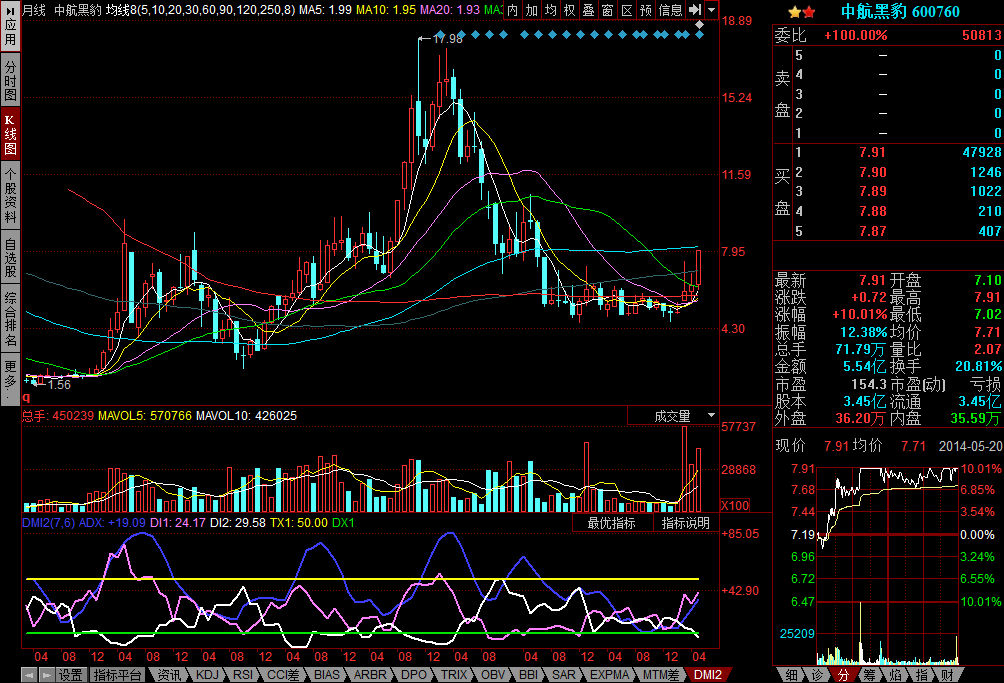This screenshot has height=683, width=1004.
Task: Click the 叠 overlay toolbar button
Action: [x=588, y=10]
